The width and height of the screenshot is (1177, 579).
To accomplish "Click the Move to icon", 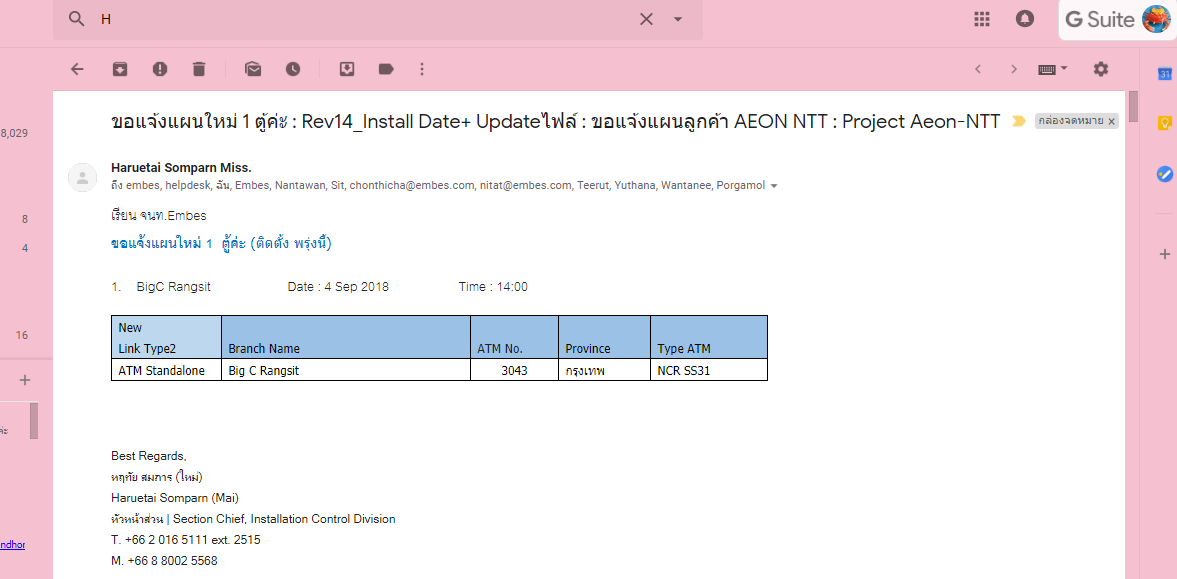I will pos(347,69).
